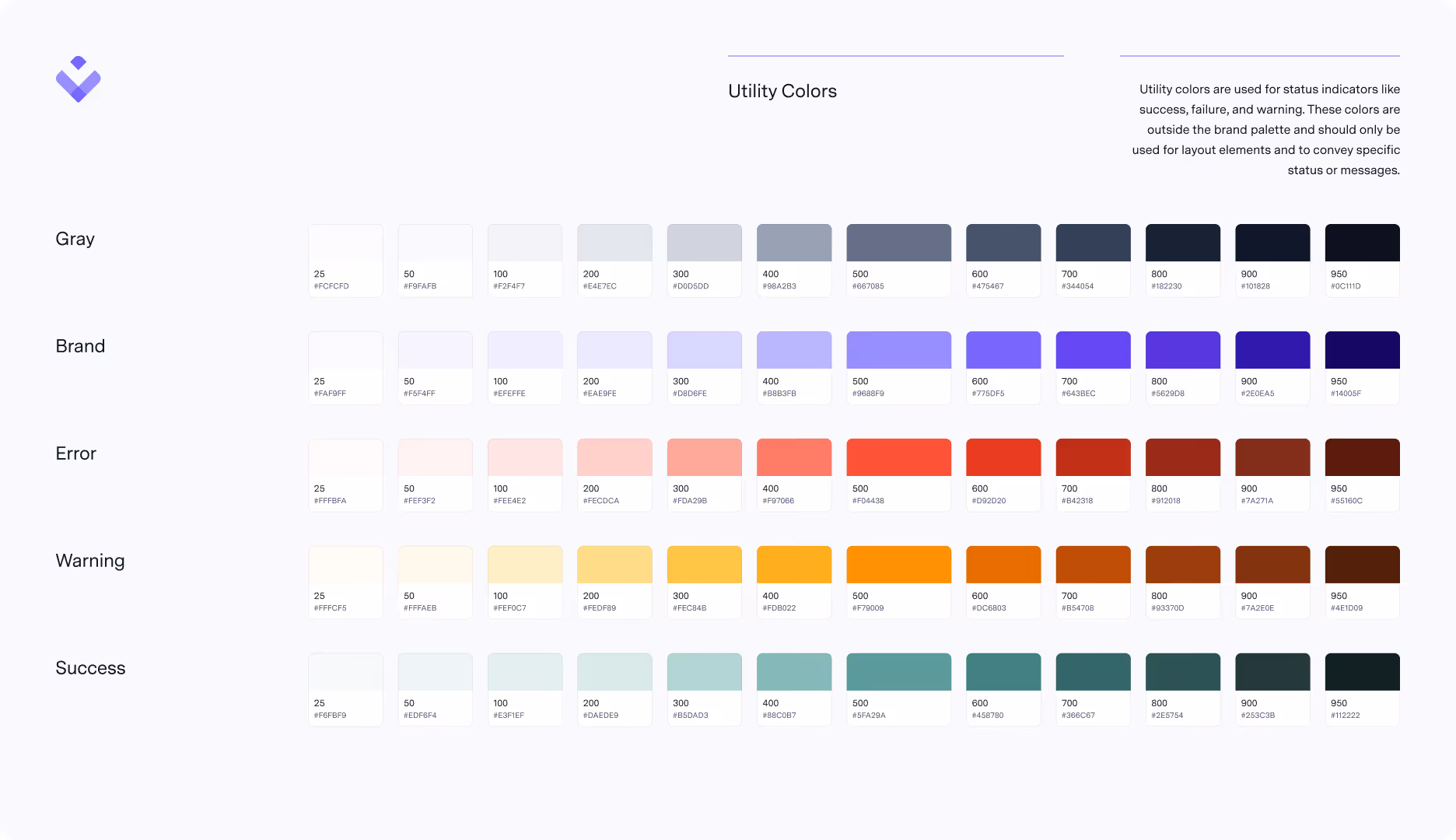Image resolution: width=1456 pixels, height=840 pixels.
Task: Pick the Gray 950 swatch #0C111D
Action: [x=1362, y=261]
